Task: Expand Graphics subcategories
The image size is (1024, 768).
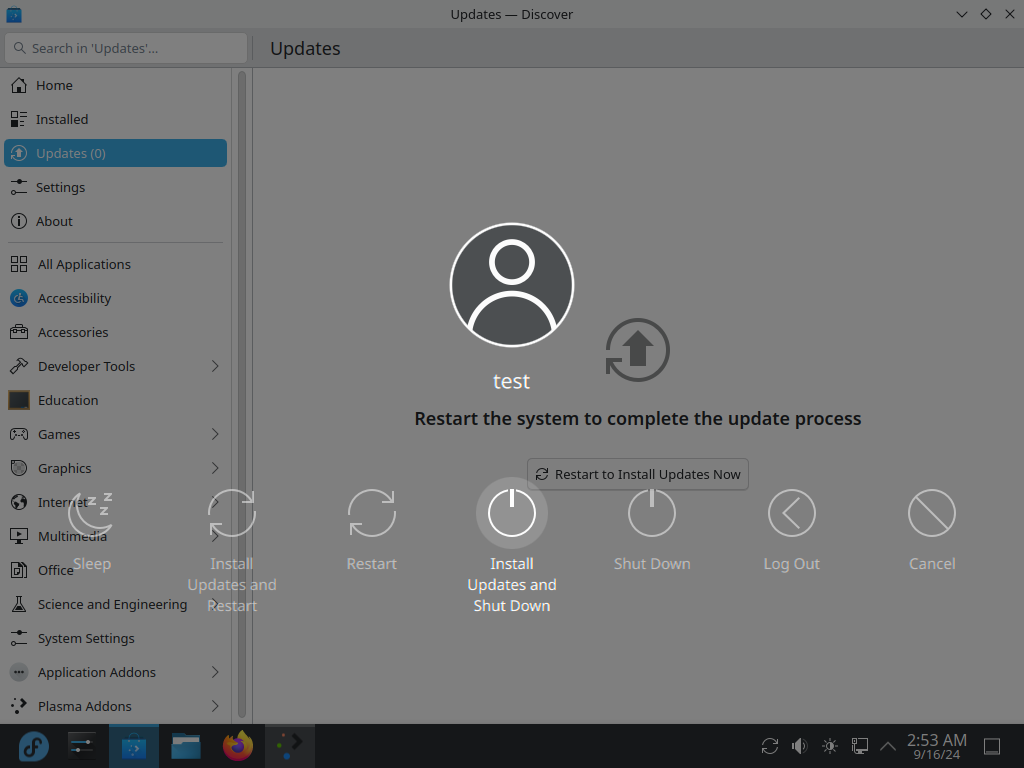Action: click(215, 468)
